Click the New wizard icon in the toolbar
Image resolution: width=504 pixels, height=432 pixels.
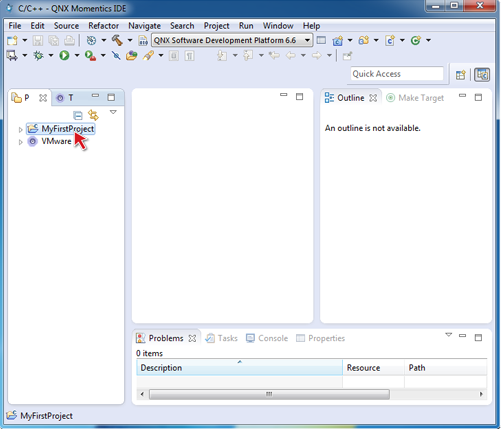pos(12,41)
